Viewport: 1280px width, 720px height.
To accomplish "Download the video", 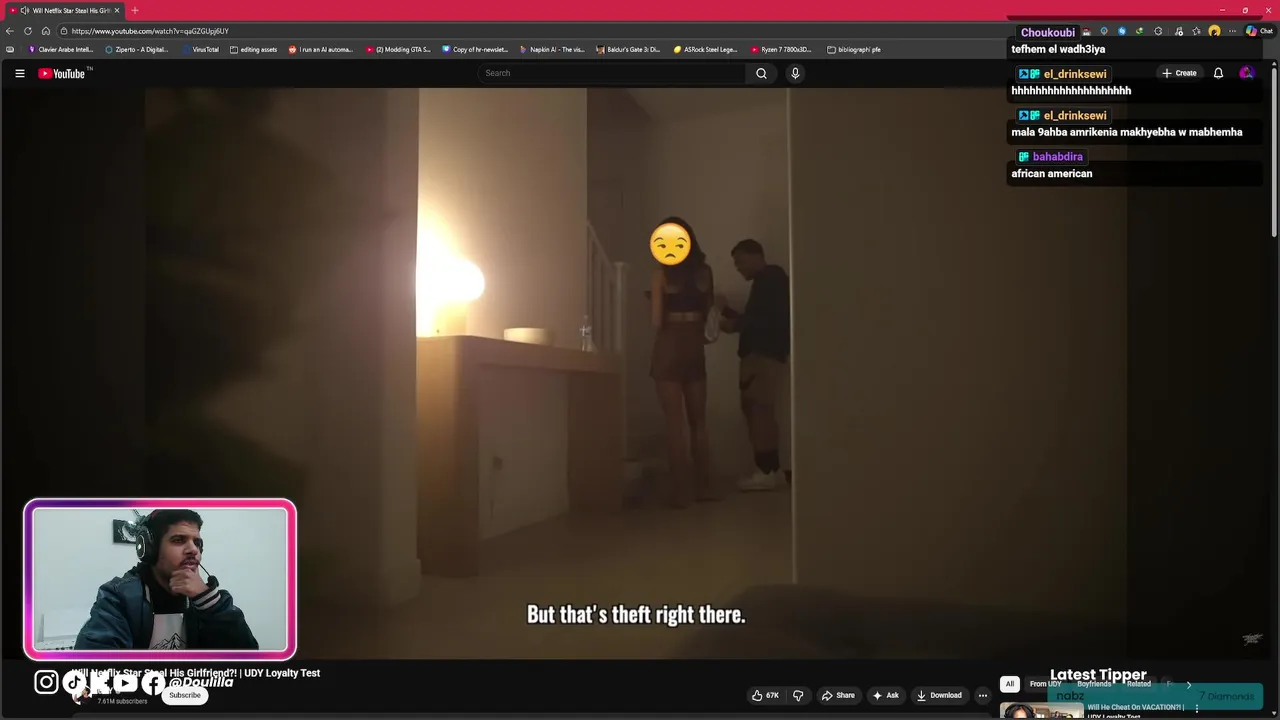I will coord(939,695).
